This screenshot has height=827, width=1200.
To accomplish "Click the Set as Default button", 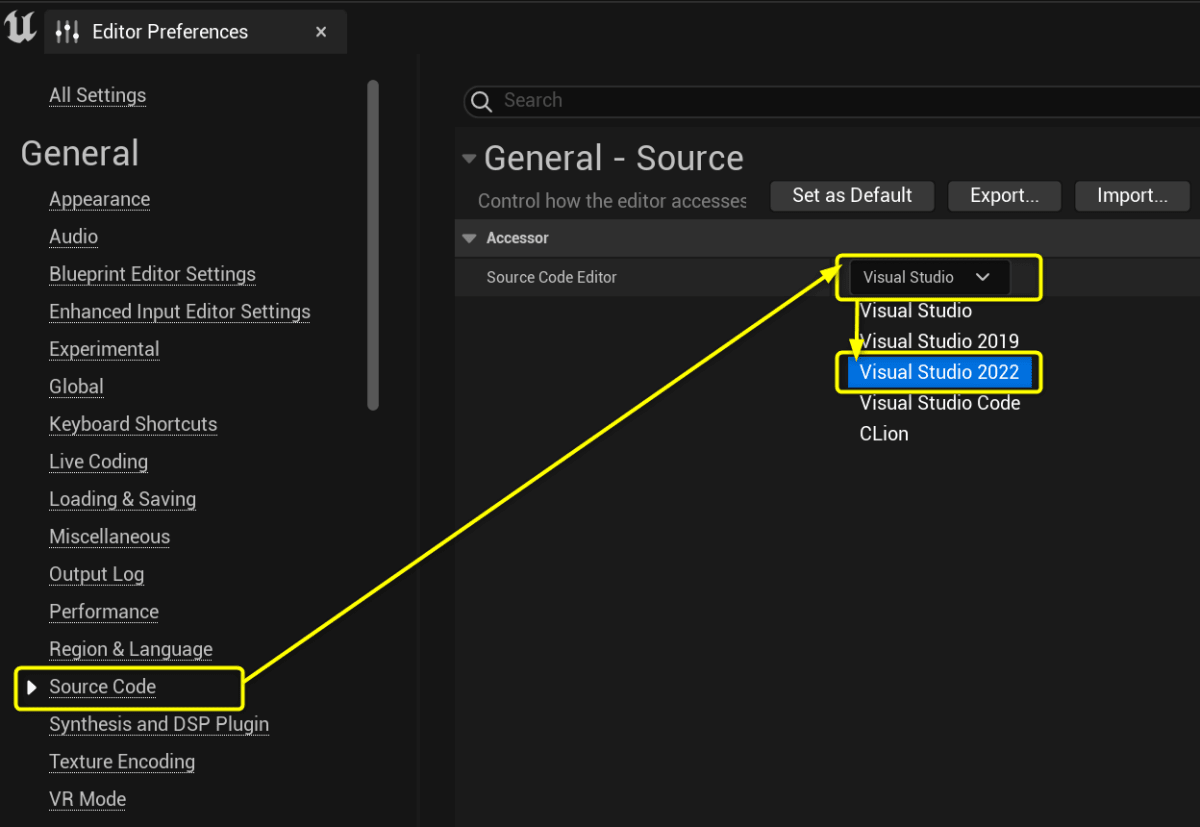I will (851, 195).
